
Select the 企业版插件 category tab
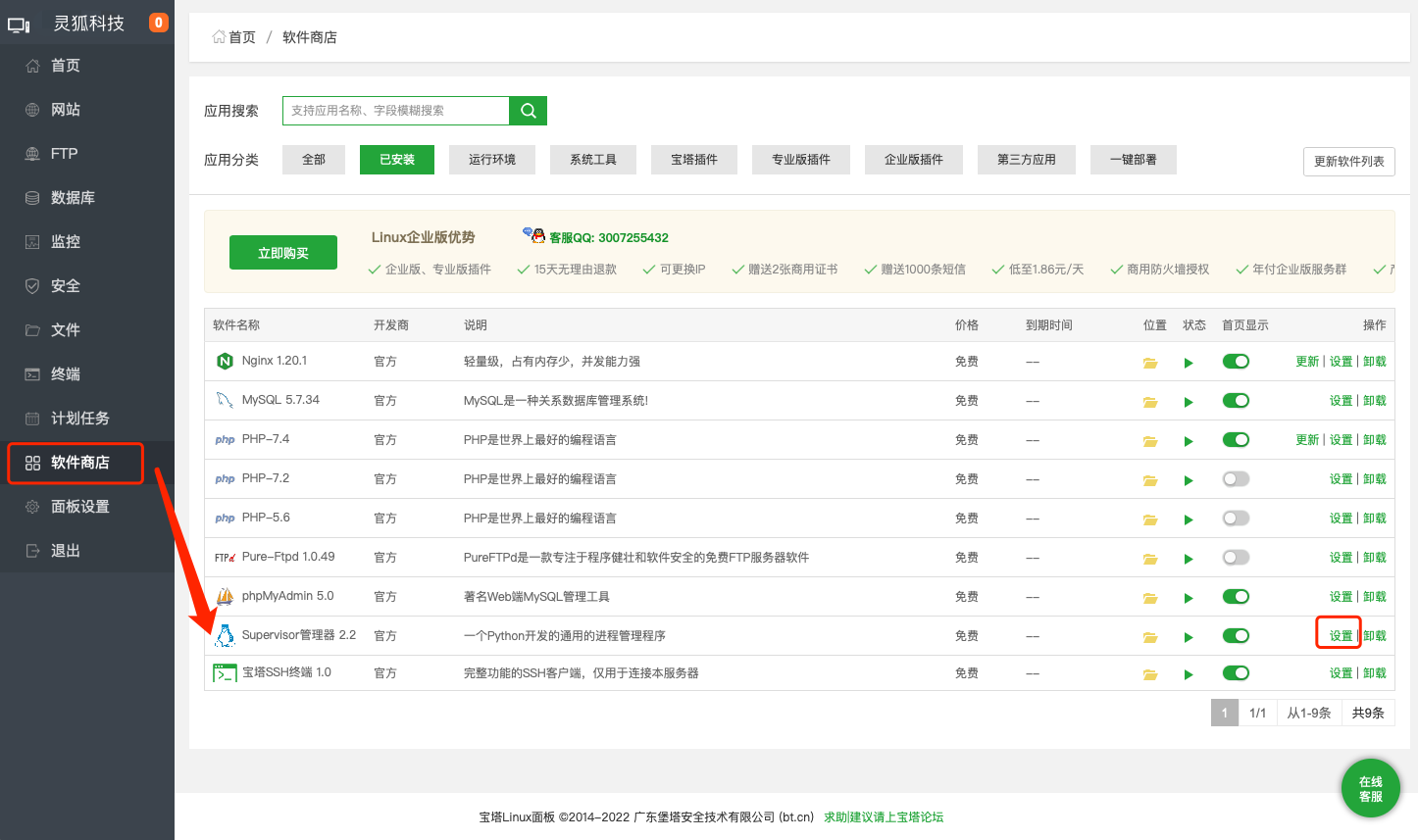click(x=914, y=160)
